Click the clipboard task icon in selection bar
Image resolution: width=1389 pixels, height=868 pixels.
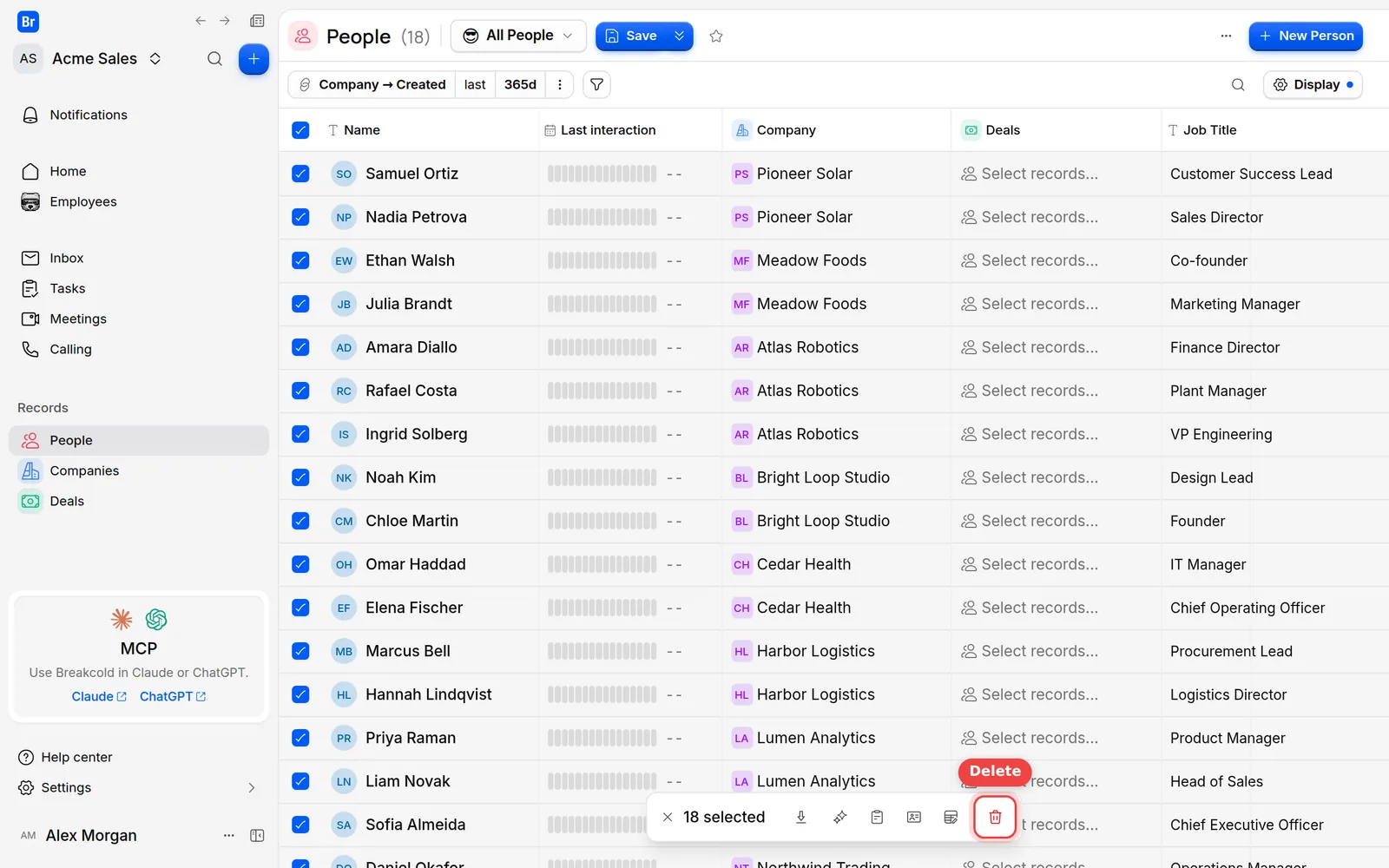pos(877,817)
